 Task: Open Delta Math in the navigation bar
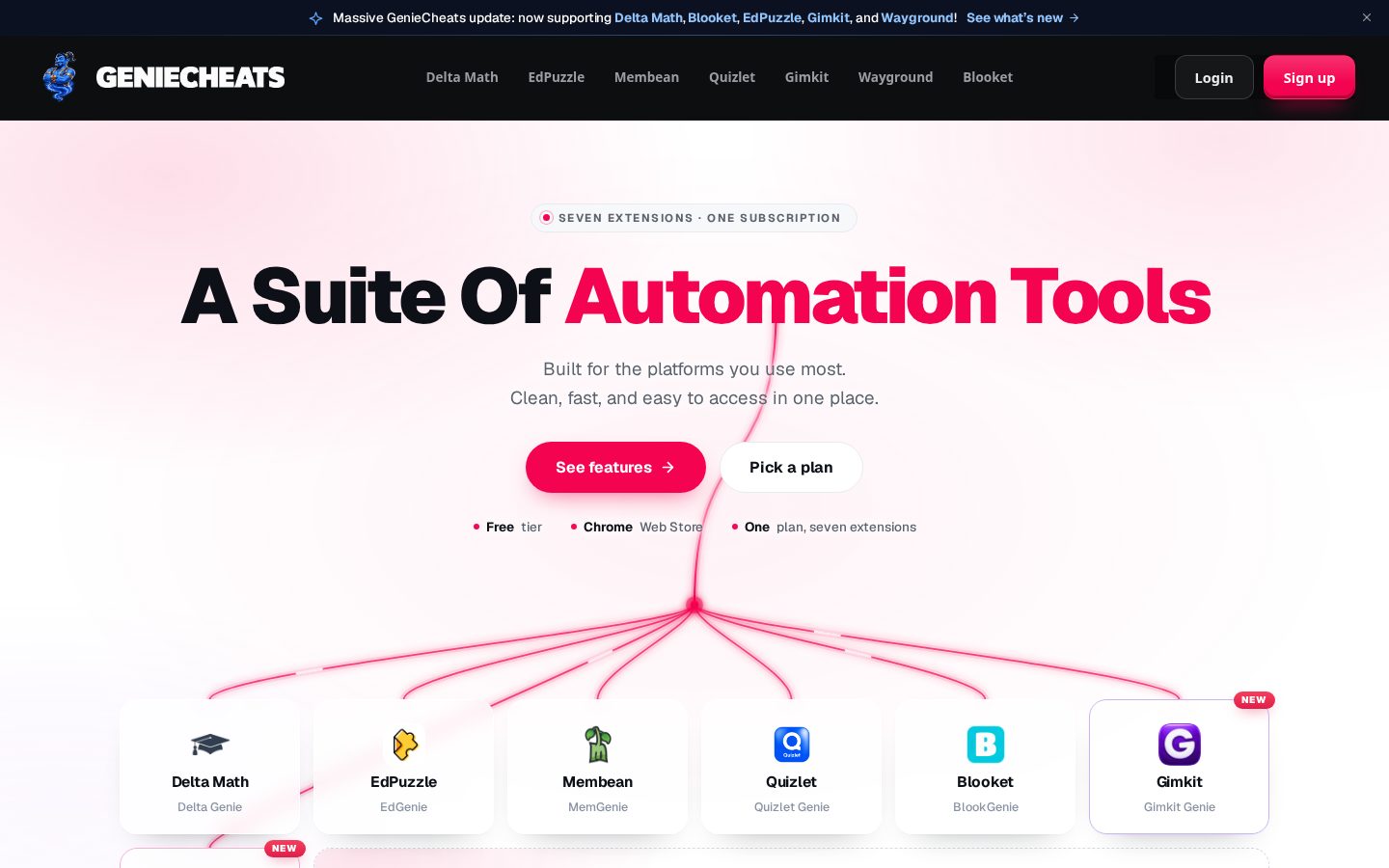(462, 77)
